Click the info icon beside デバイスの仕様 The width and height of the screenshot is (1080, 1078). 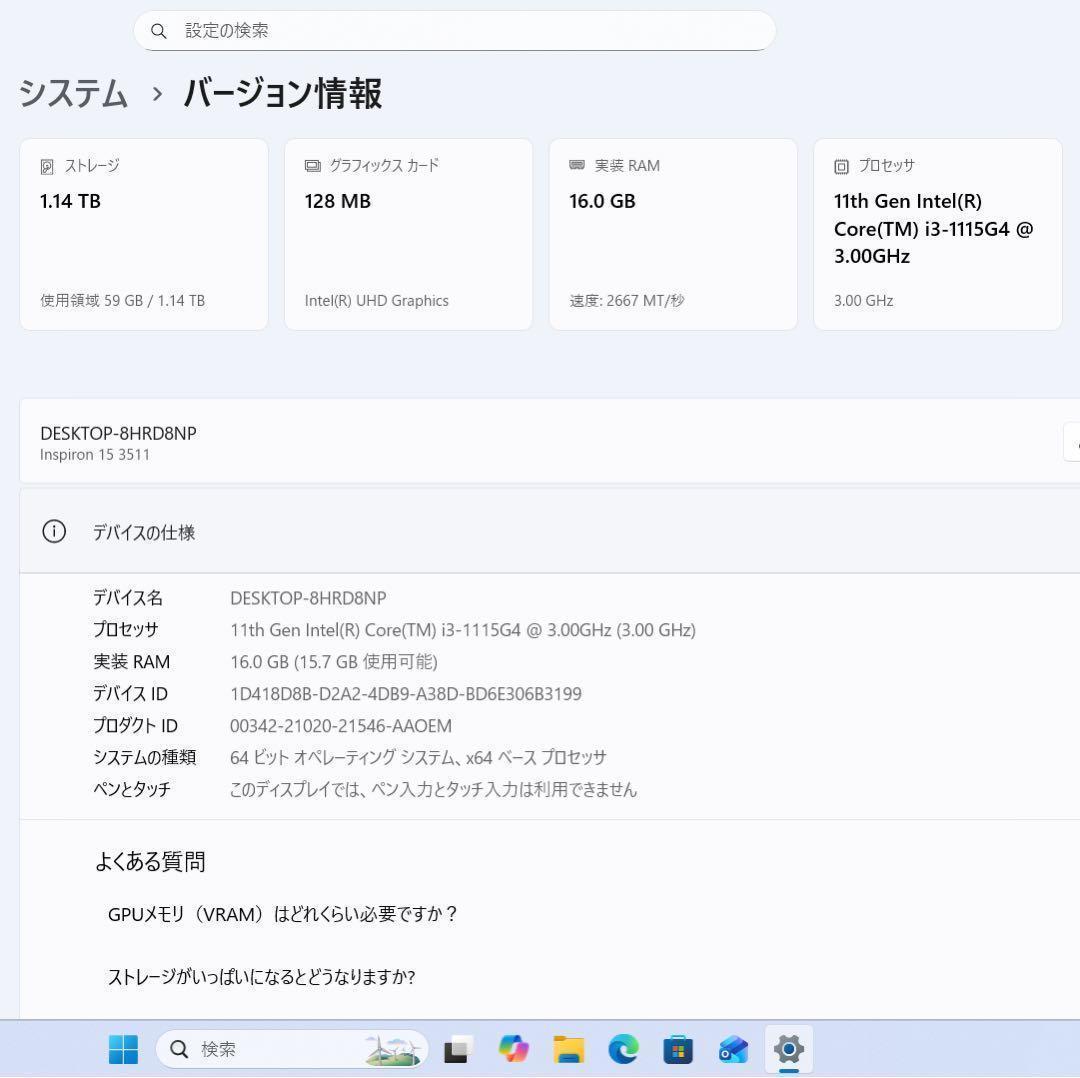click(53, 531)
